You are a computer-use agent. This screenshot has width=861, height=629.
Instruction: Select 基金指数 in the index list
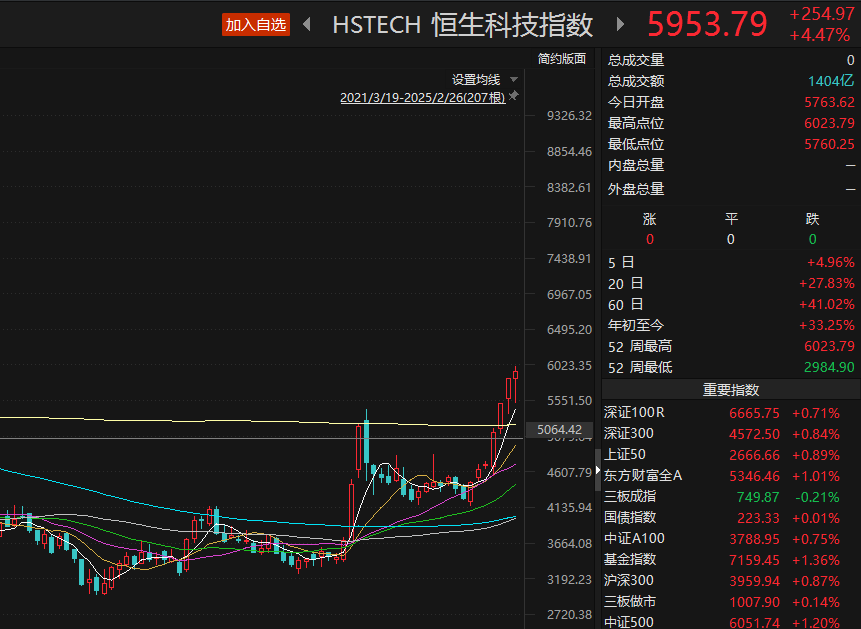[x=630, y=560]
